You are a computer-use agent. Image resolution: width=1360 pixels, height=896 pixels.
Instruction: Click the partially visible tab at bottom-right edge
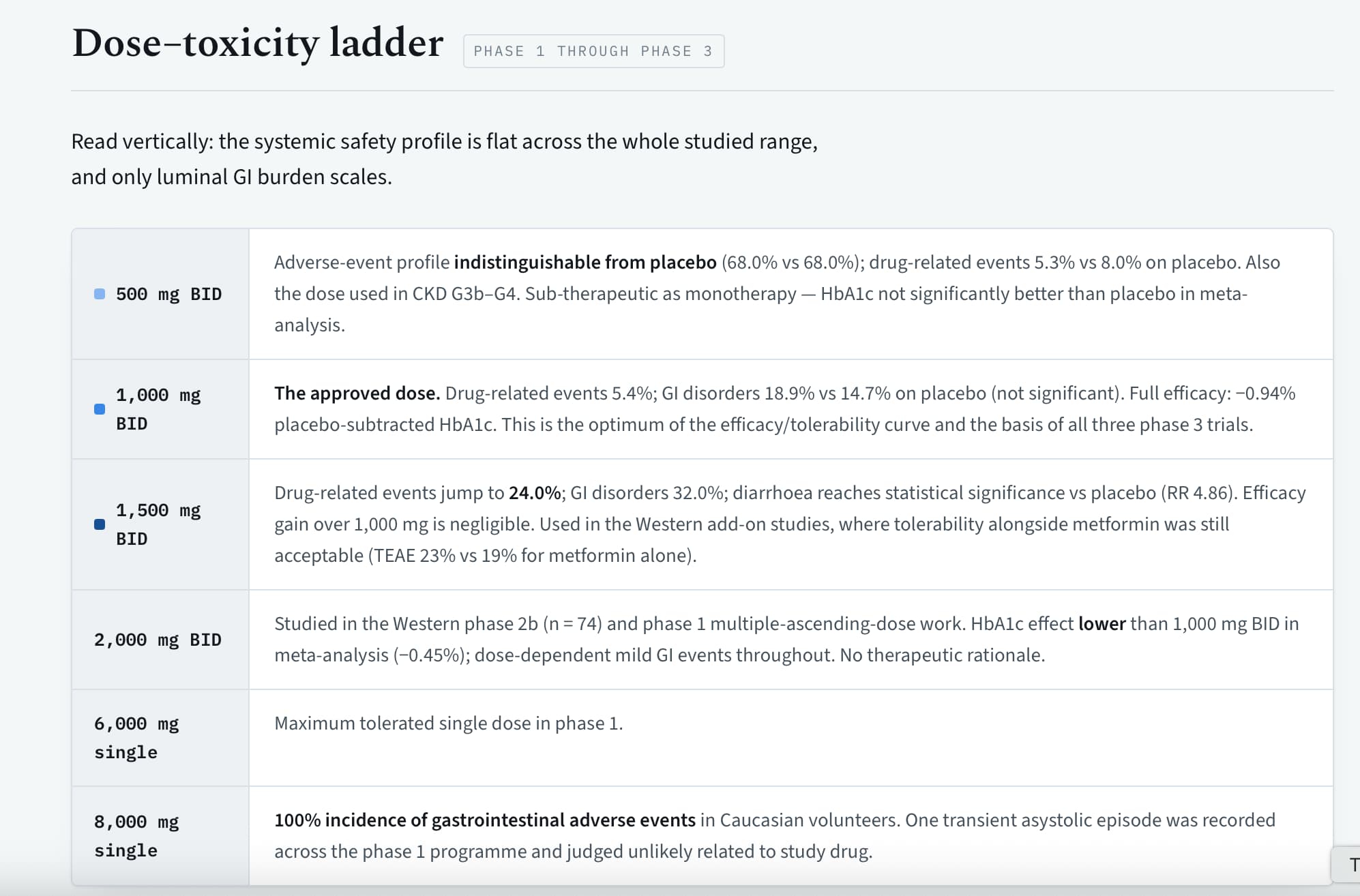tap(1346, 865)
